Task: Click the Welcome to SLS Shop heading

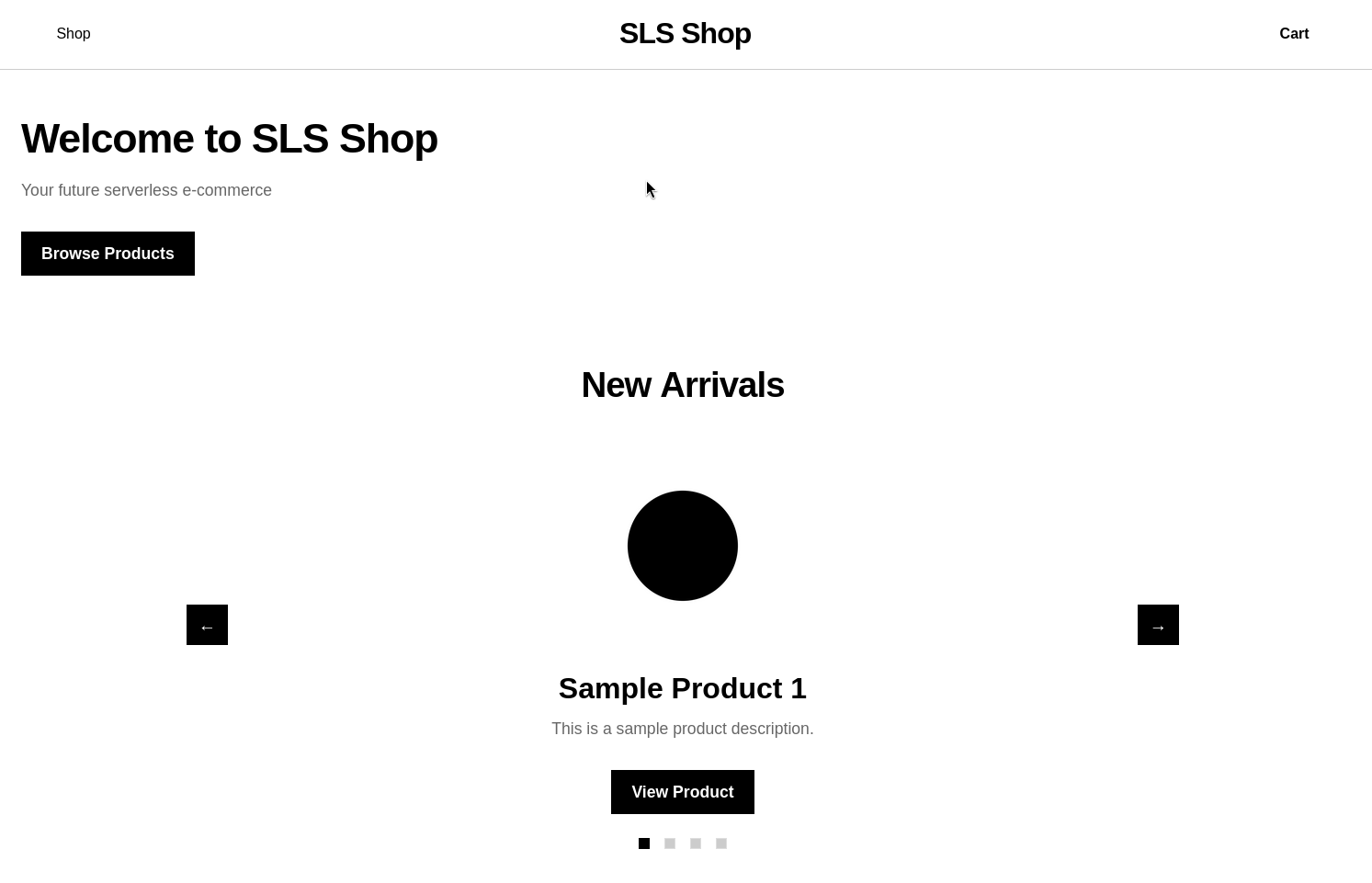Action: [x=230, y=138]
